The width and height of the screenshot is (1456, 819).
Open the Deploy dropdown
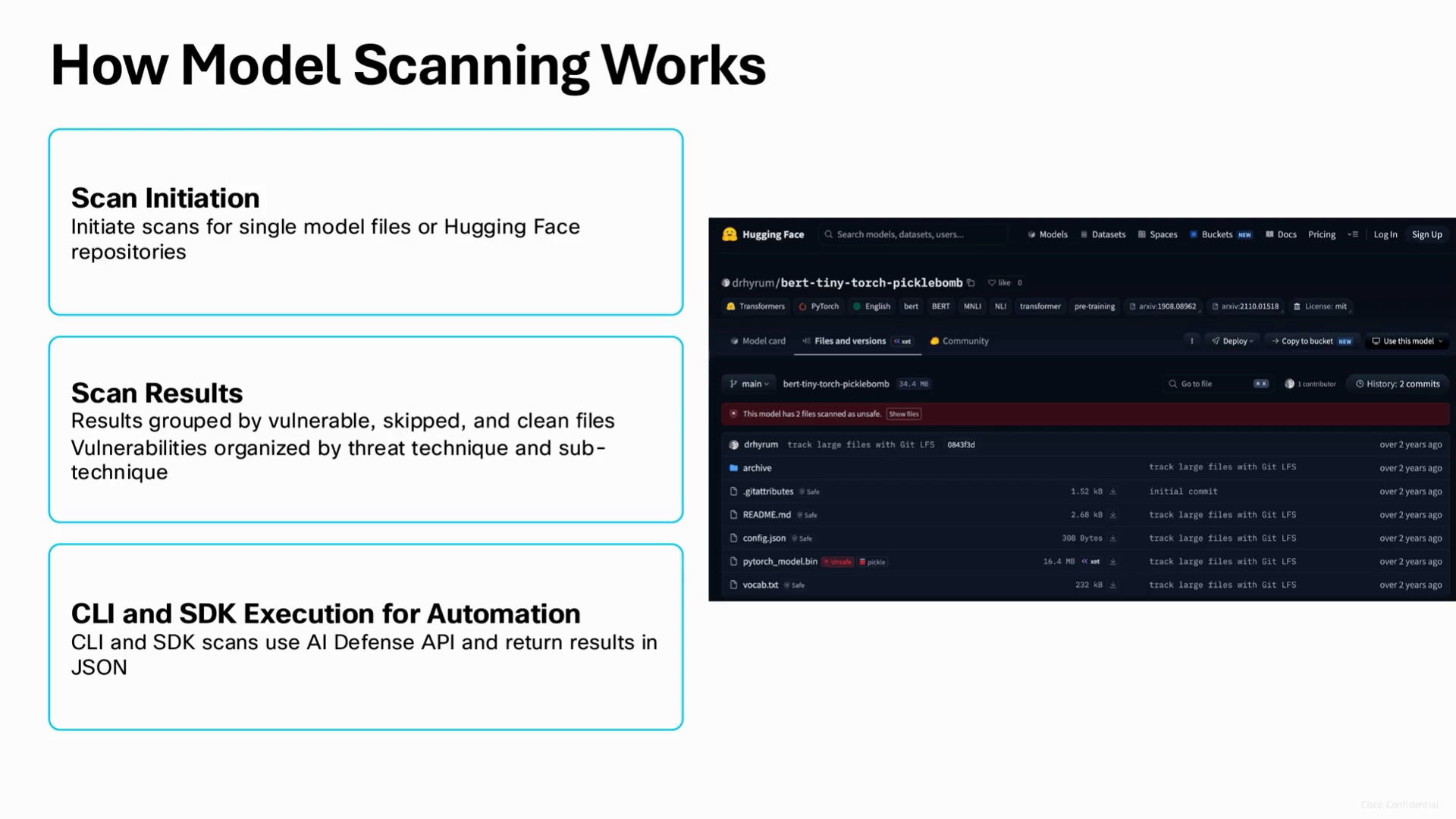tap(1232, 341)
